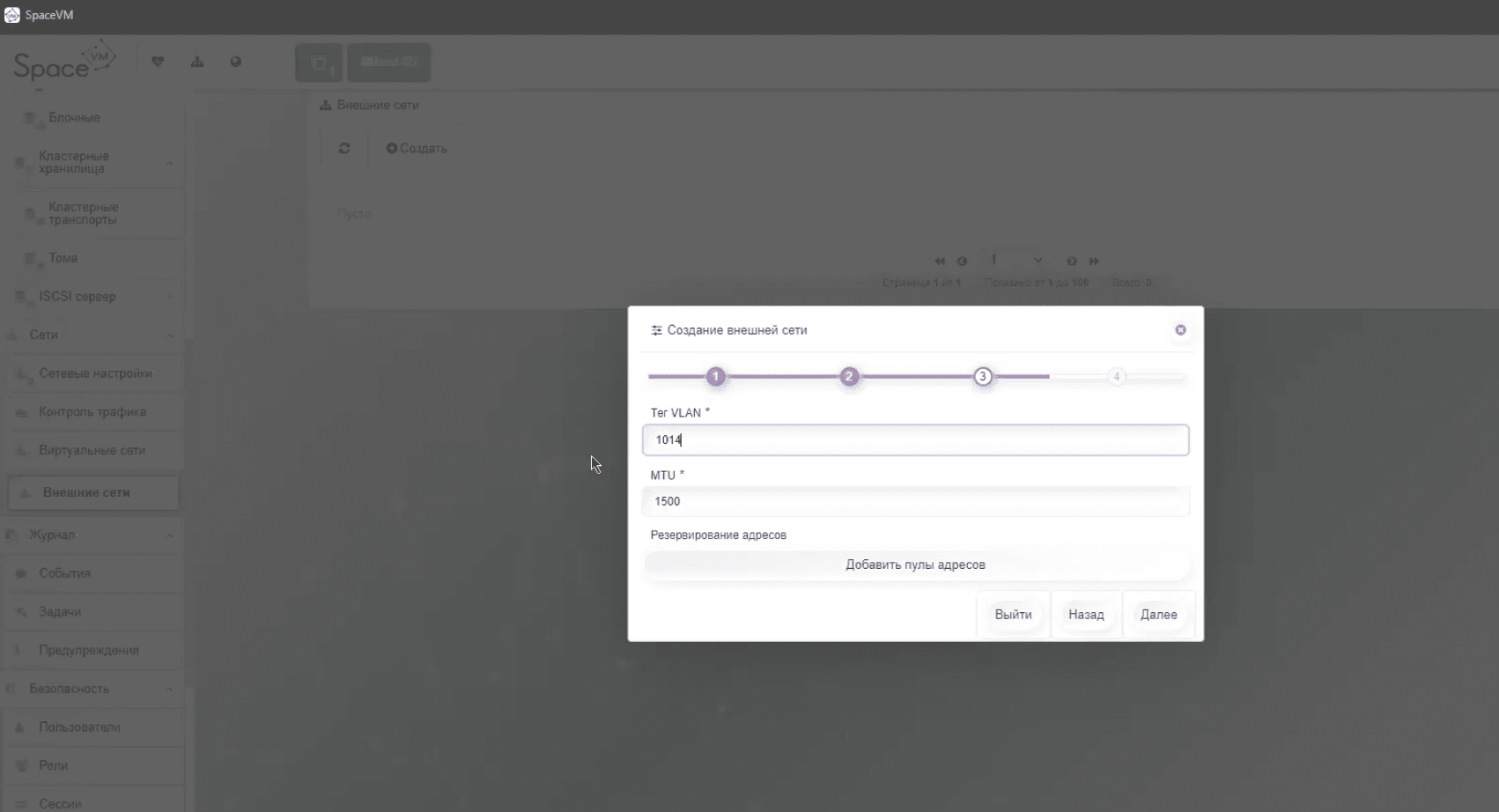
Task: Open Виртуальные сети in sidebar
Action: [92, 450]
